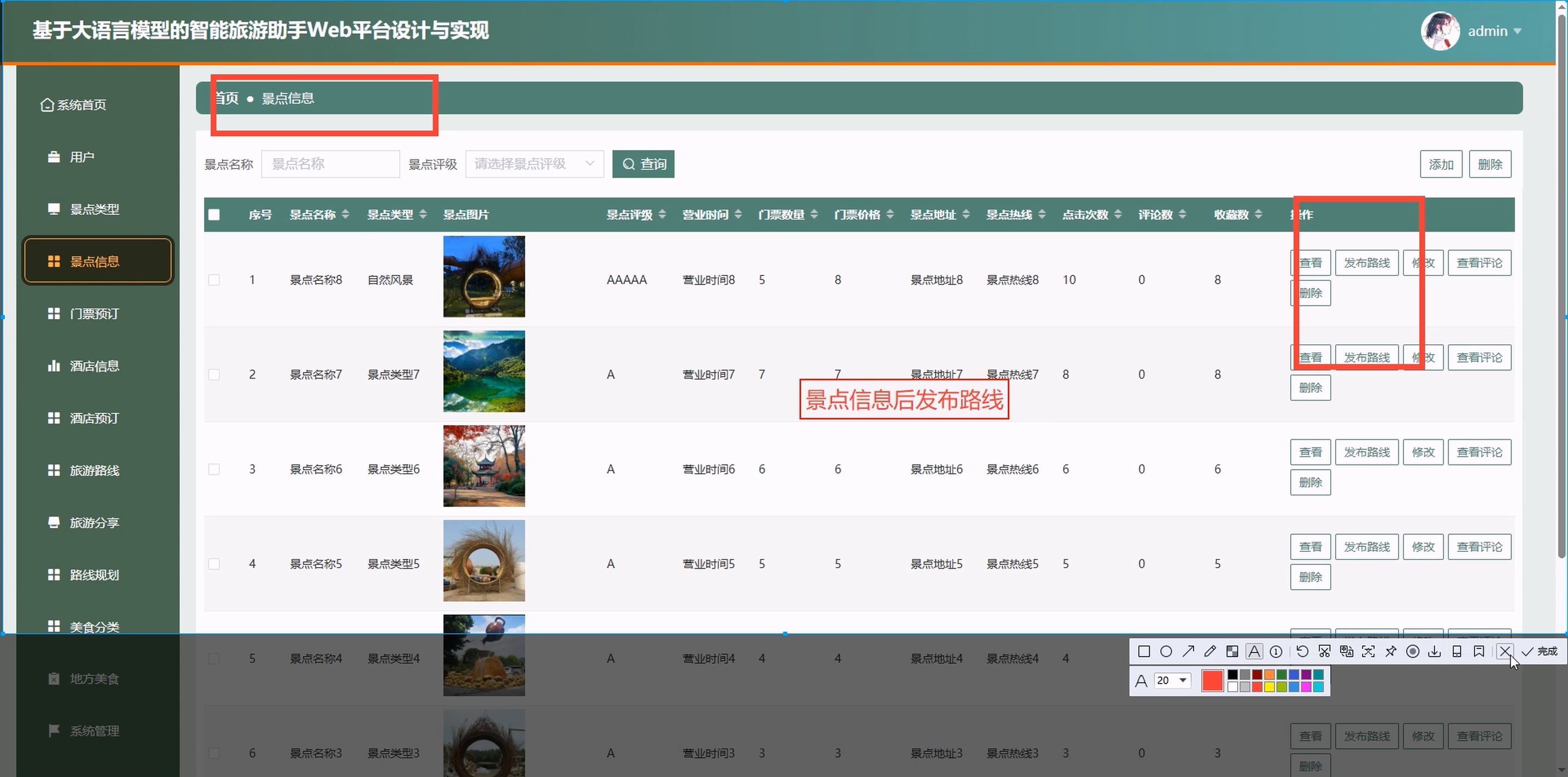Check the select-all checkbox in table header

pyautogui.click(x=214, y=215)
